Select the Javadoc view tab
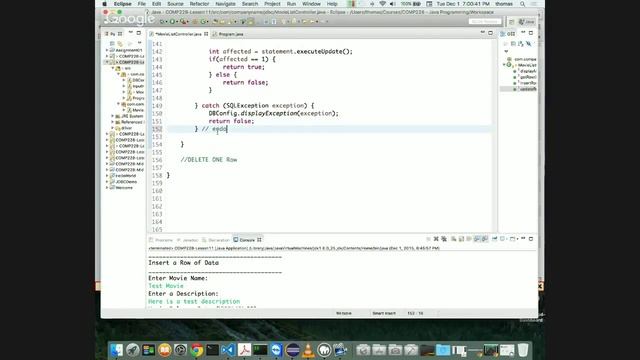 pyautogui.click(x=188, y=240)
